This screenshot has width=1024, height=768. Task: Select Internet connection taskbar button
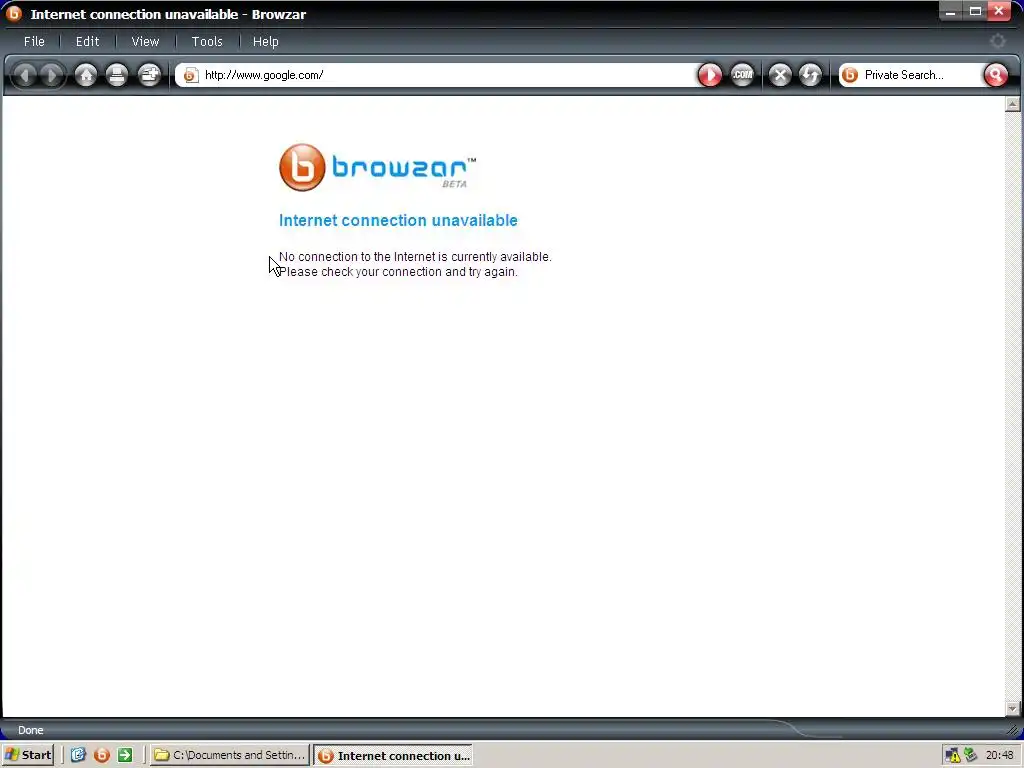pyautogui.click(x=393, y=756)
